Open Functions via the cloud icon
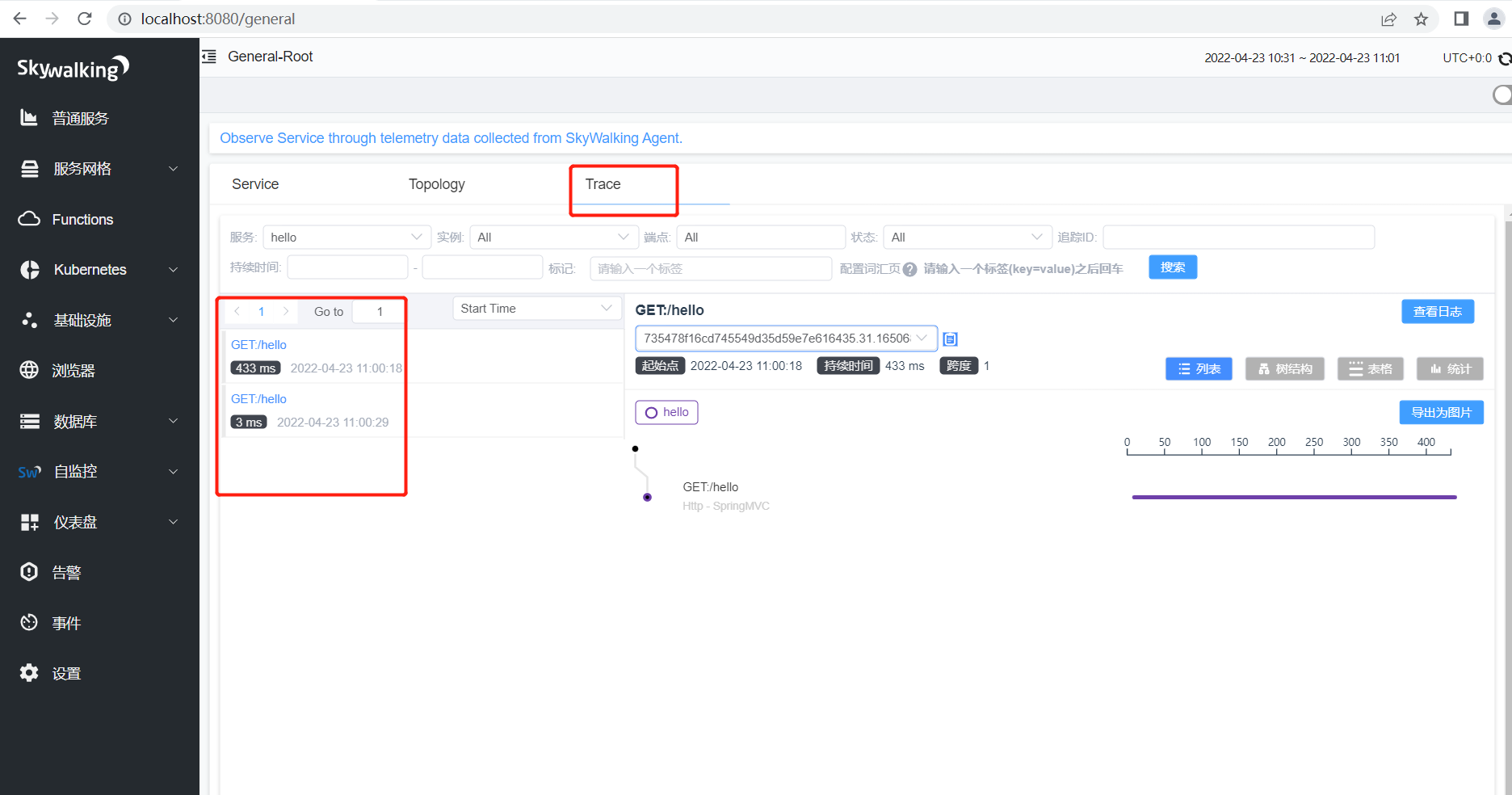The height and width of the screenshot is (795, 1512). click(x=29, y=219)
